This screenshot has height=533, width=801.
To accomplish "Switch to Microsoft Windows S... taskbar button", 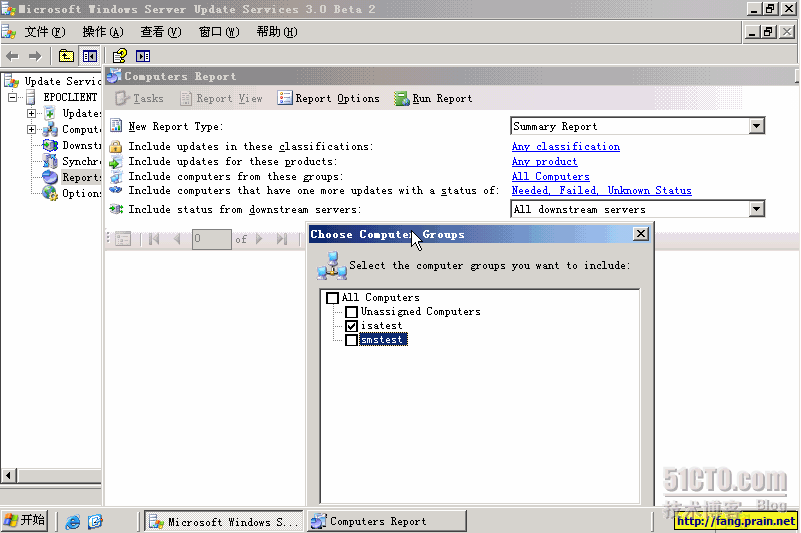I will [223, 521].
